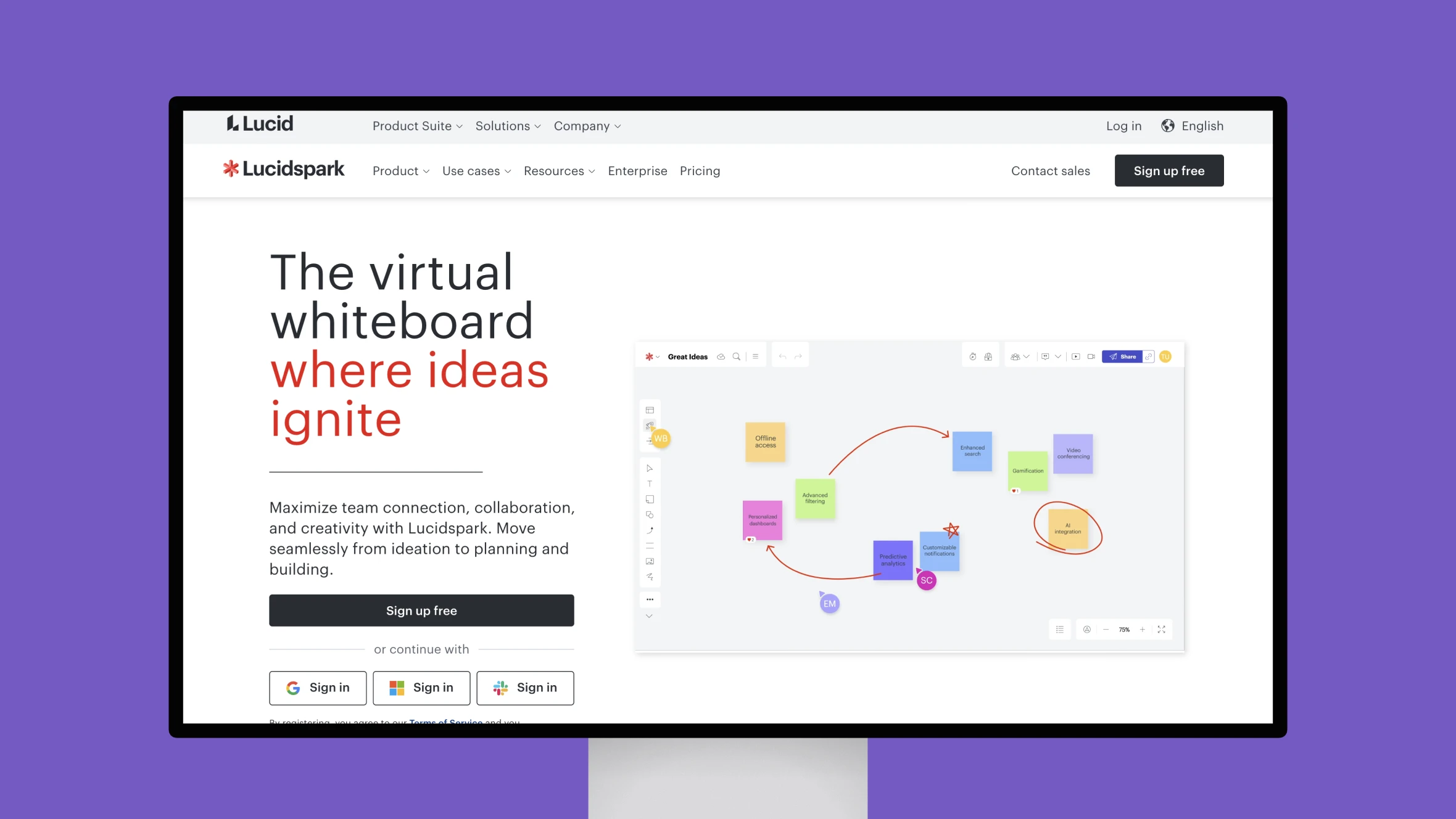Click the more options ellipsis icon sidebar

pyautogui.click(x=650, y=597)
